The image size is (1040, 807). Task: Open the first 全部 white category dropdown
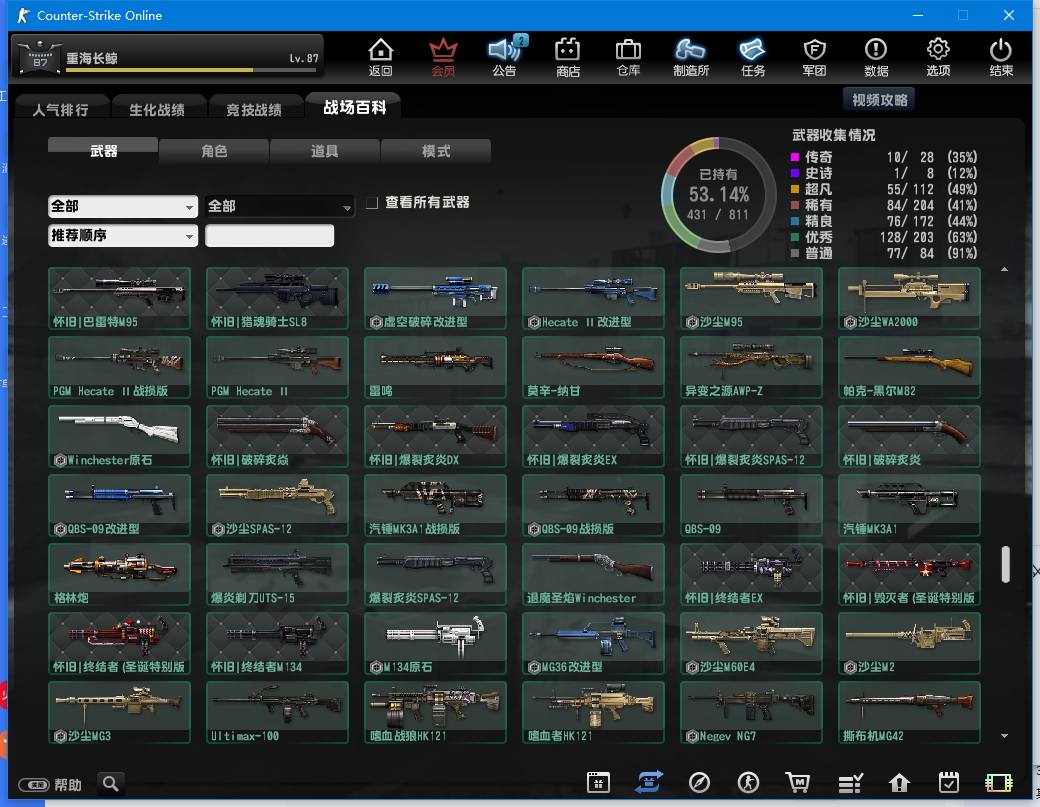(123, 206)
